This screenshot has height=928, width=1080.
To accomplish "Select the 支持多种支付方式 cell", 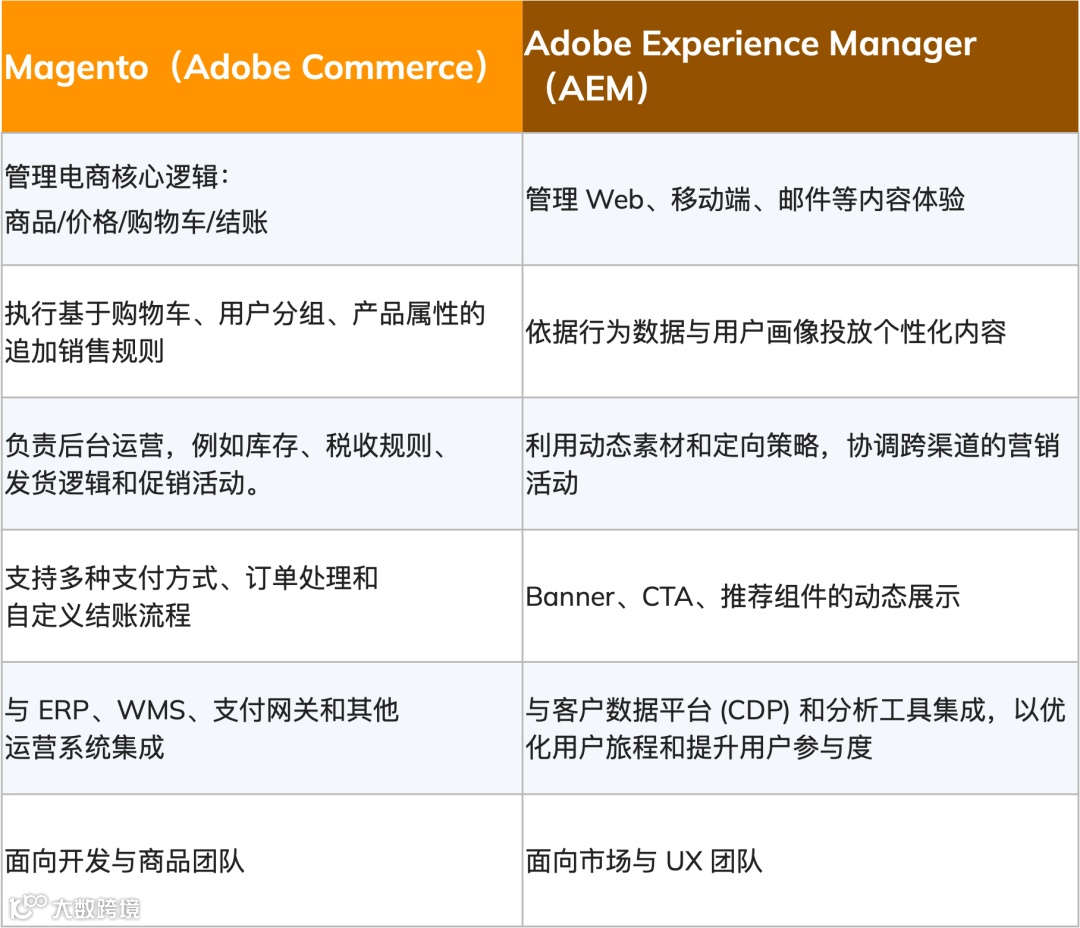I will [x=262, y=596].
